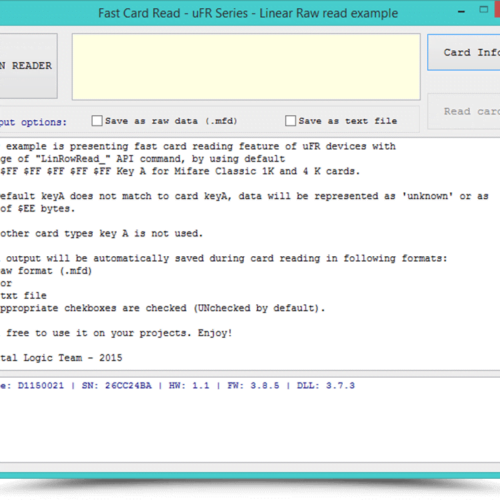Viewport: 500px width, 500px height.
Task: Click the line 'keyA does not match to card keyA'
Action: click(244, 196)
